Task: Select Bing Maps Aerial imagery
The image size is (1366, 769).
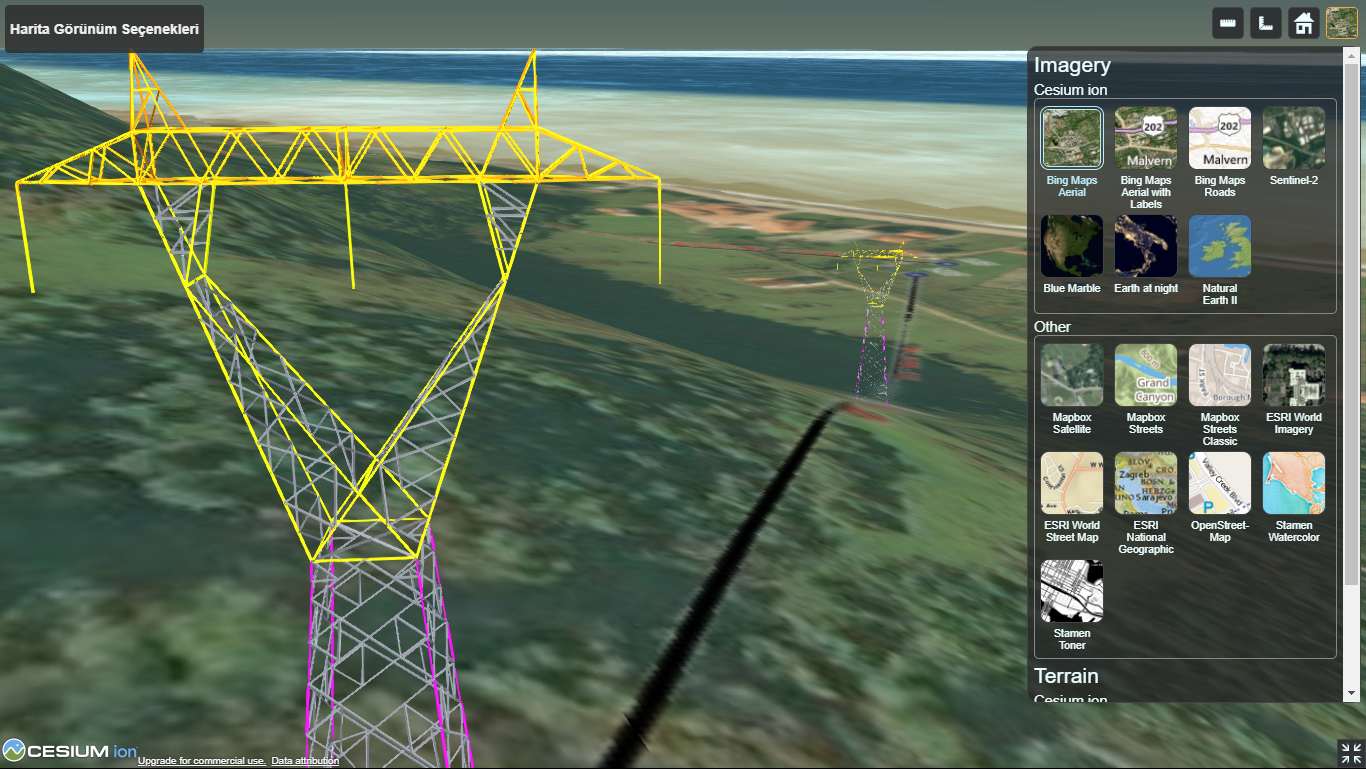Action: pos(1072,152)
